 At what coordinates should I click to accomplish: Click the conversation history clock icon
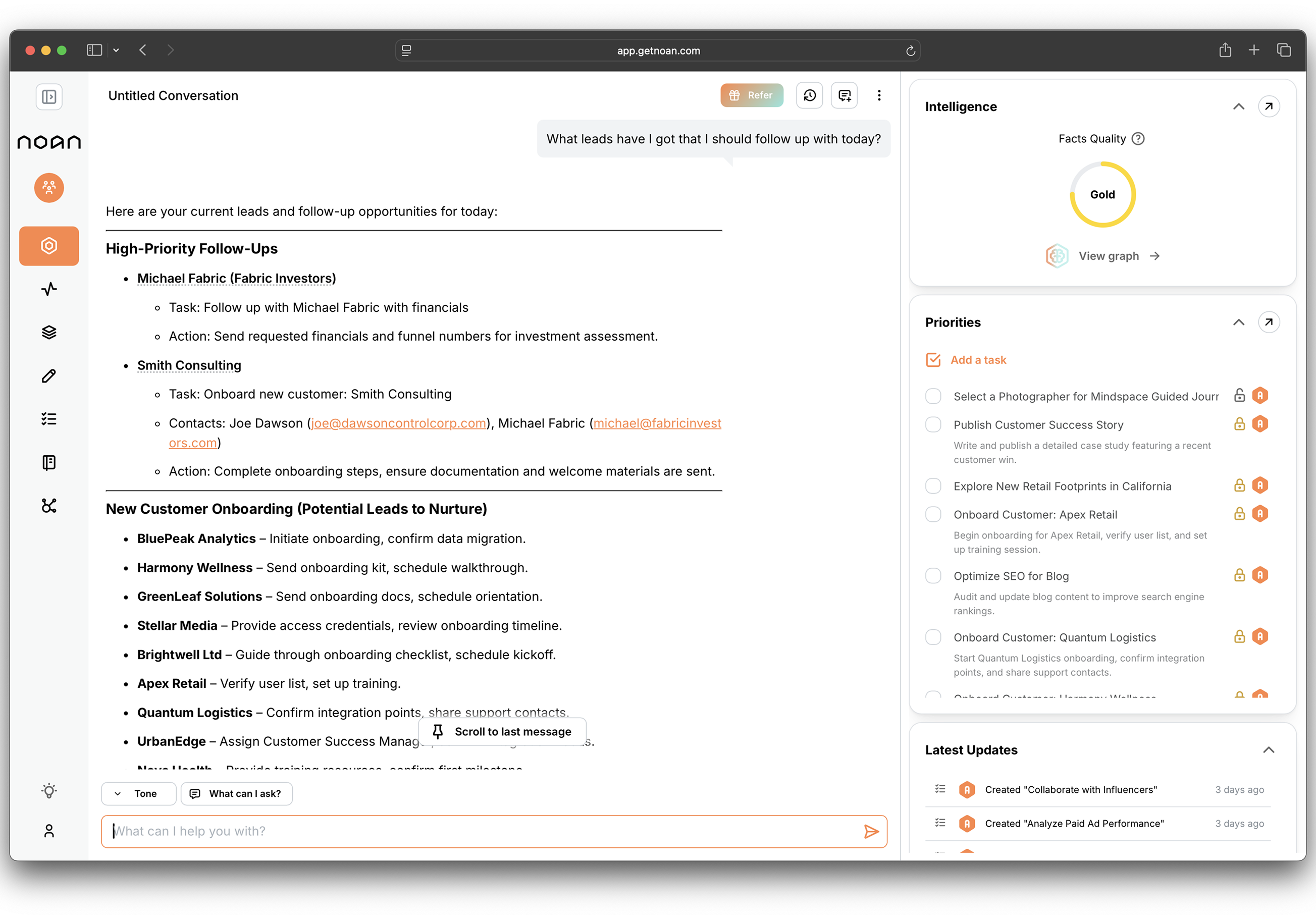tap(809, 95)
